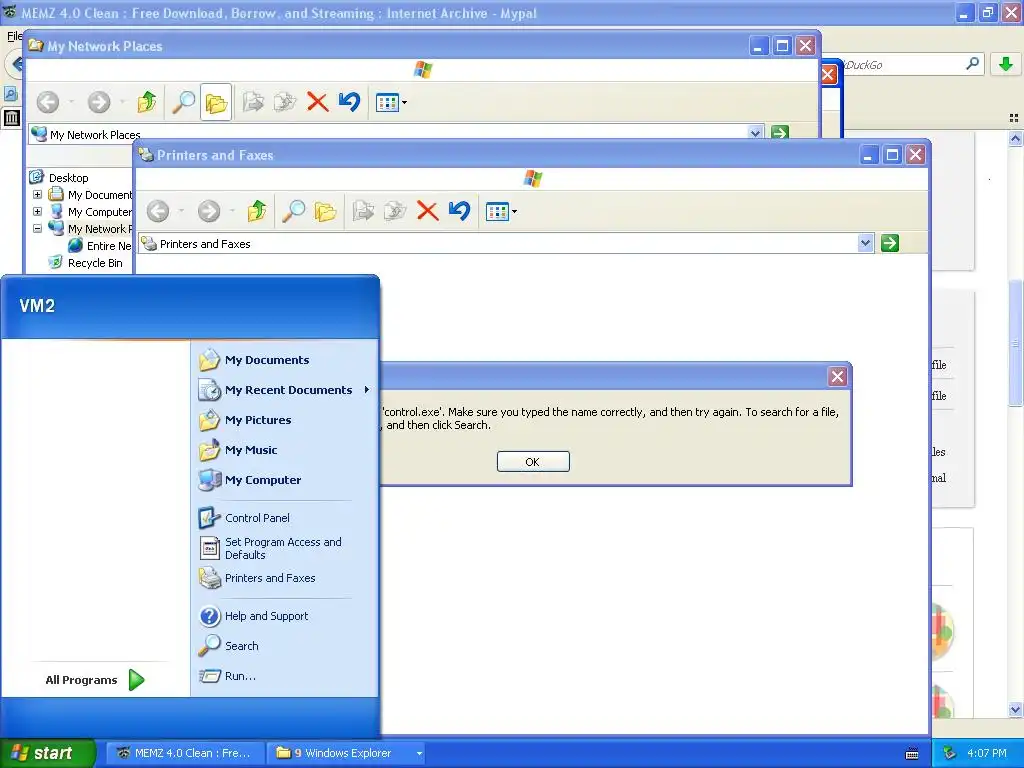Click Search magnifier in My Network Places toolbar
This screenshot has width=1024, height=768.
tap(184, 102)
